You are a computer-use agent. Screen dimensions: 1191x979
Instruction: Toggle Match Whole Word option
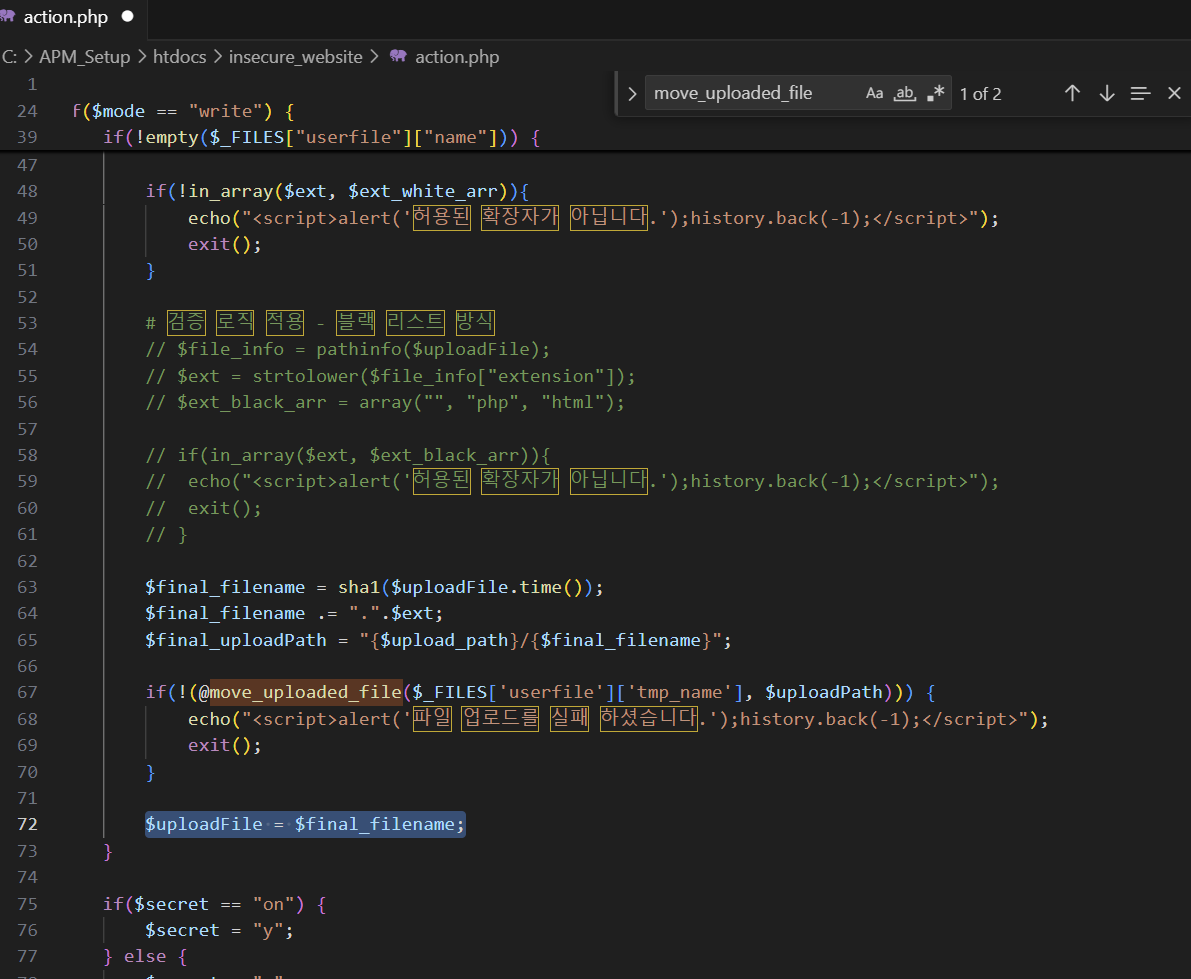(904, 93)
